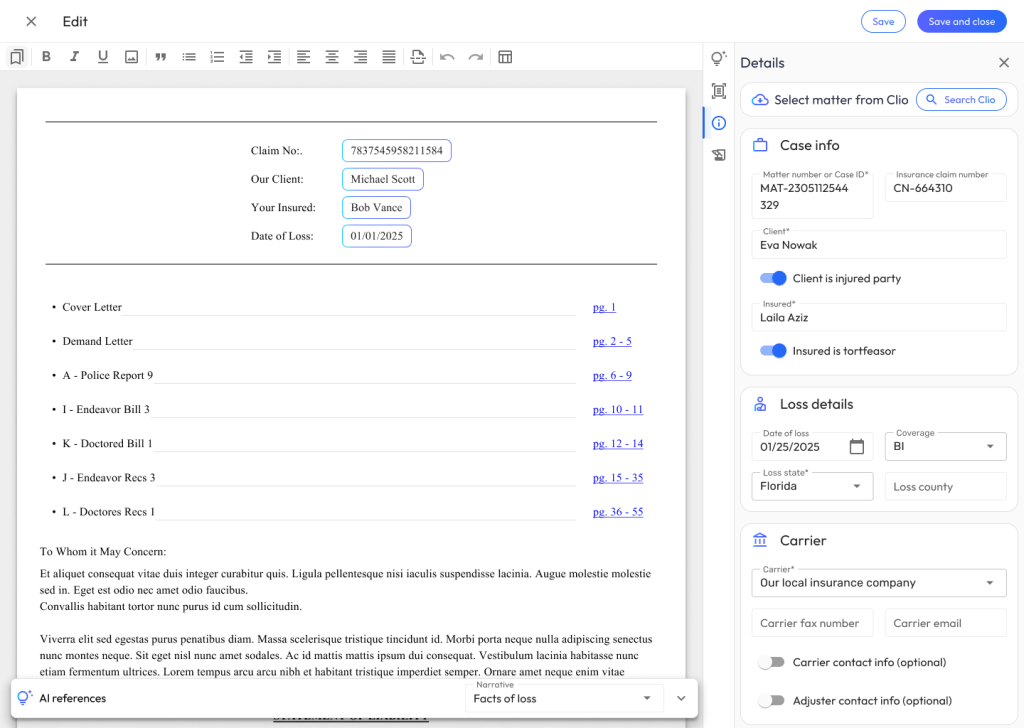Enable Carrier contact info (optional)
This screenshot has width=1024, height=728.
click(771, 662)
